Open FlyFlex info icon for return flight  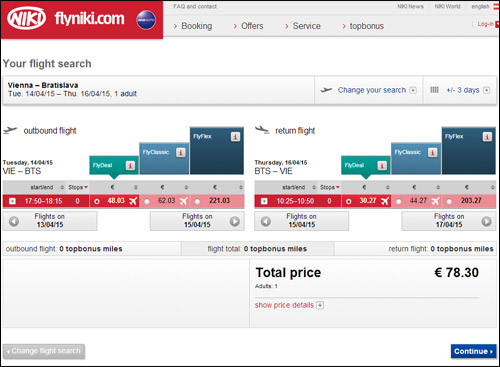pos(487,136)
